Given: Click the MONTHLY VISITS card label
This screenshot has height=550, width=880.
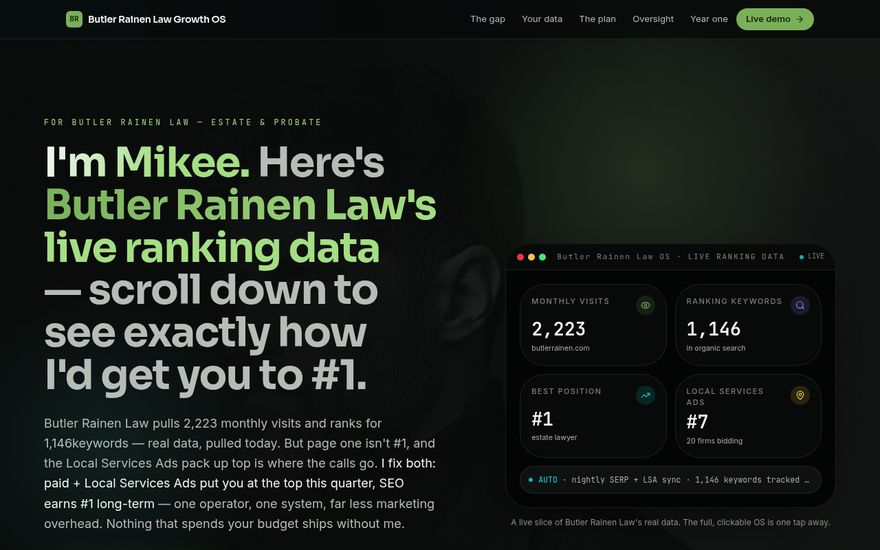Looking at the screenshot, I should coord(570,301).
